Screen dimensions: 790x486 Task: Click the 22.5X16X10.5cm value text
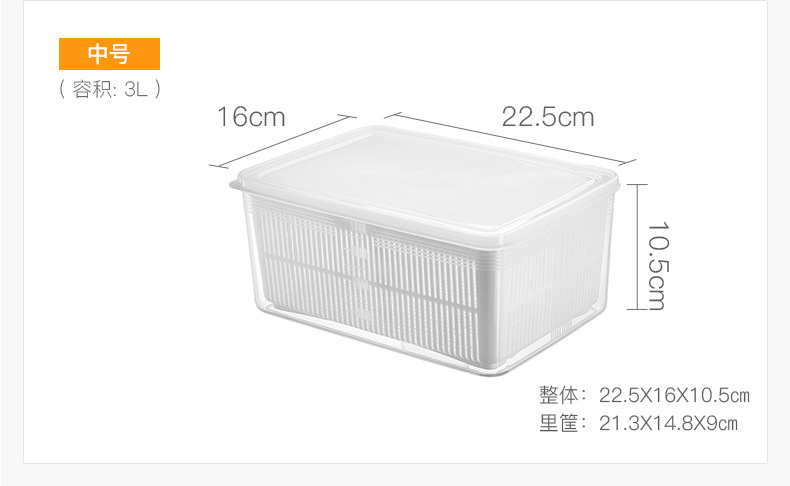point(674,395)
